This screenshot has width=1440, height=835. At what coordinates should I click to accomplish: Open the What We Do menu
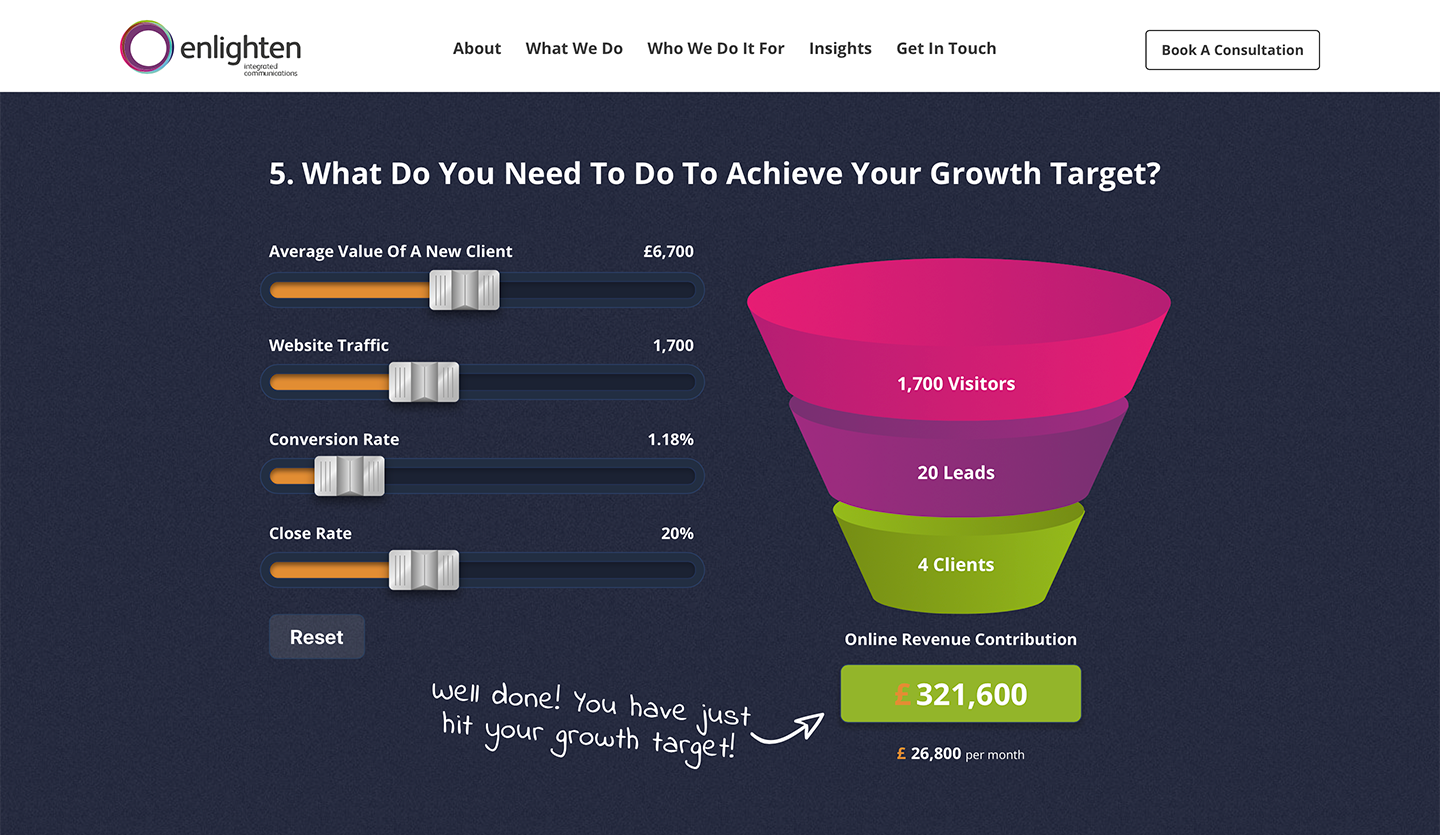point(574,48)
